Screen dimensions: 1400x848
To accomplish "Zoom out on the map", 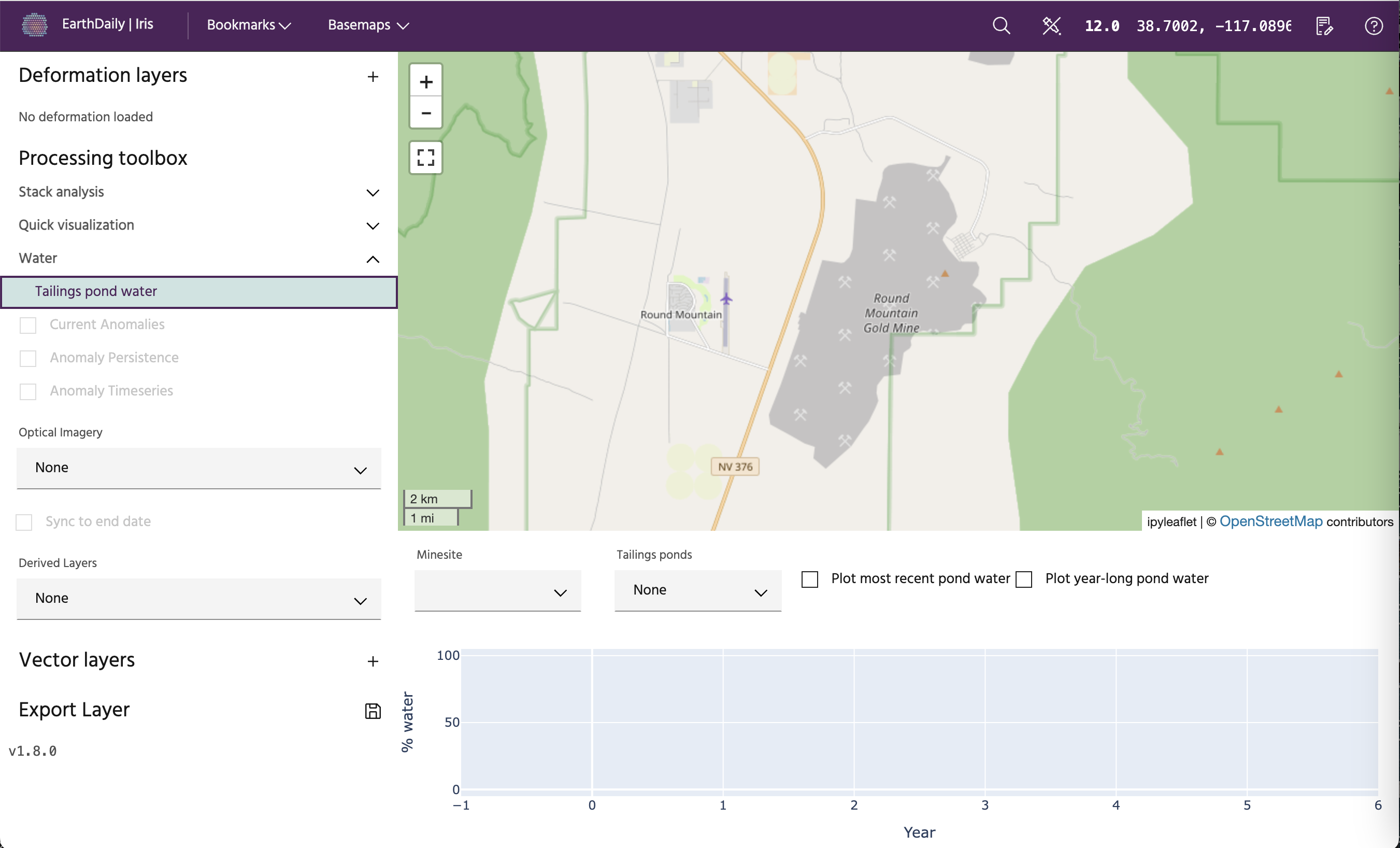I will [x=425, y=113].
